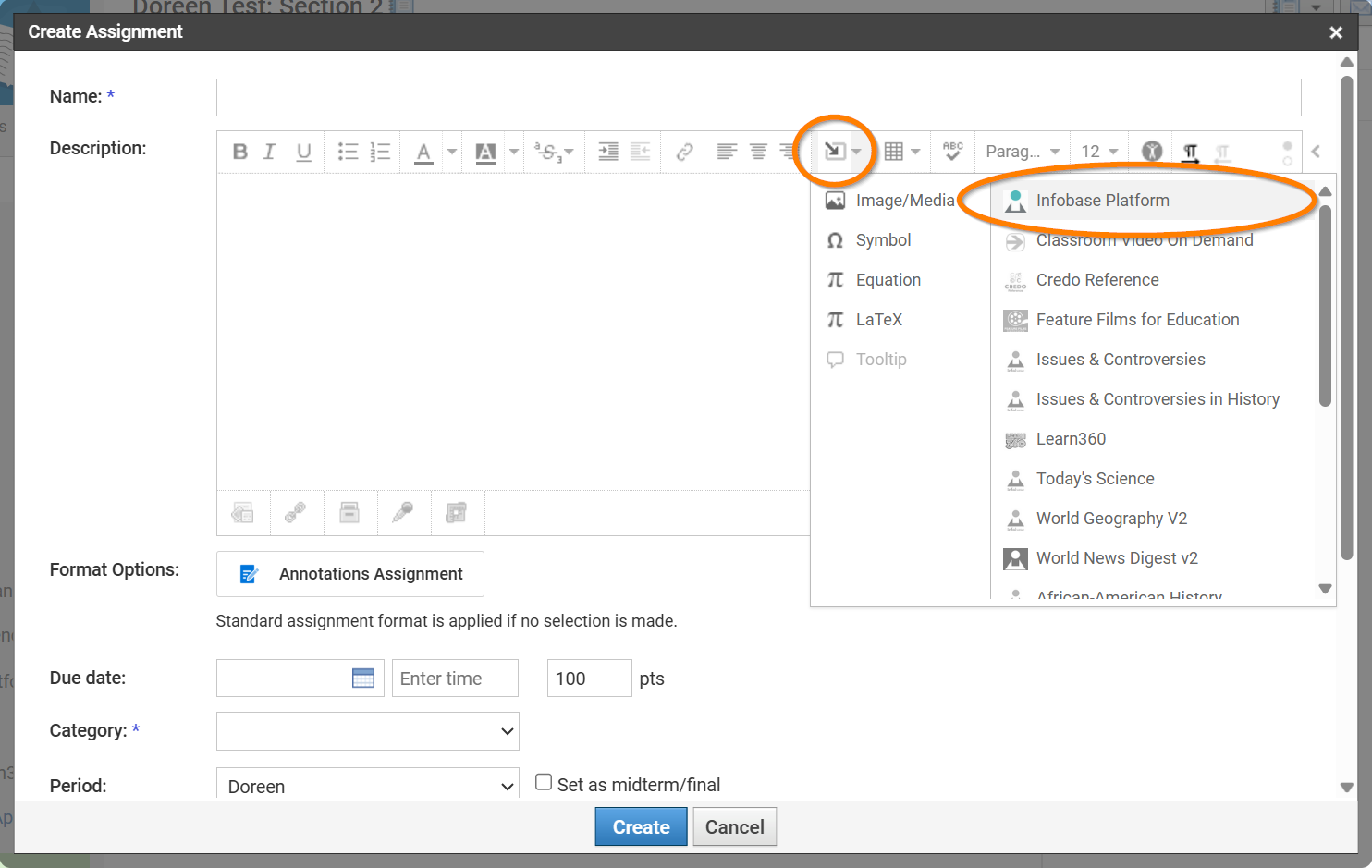The width and height of the screenshot is (1372, 868).
Task: Select Infobase Platform from the app list
Action: click(x=1155, y=201)
